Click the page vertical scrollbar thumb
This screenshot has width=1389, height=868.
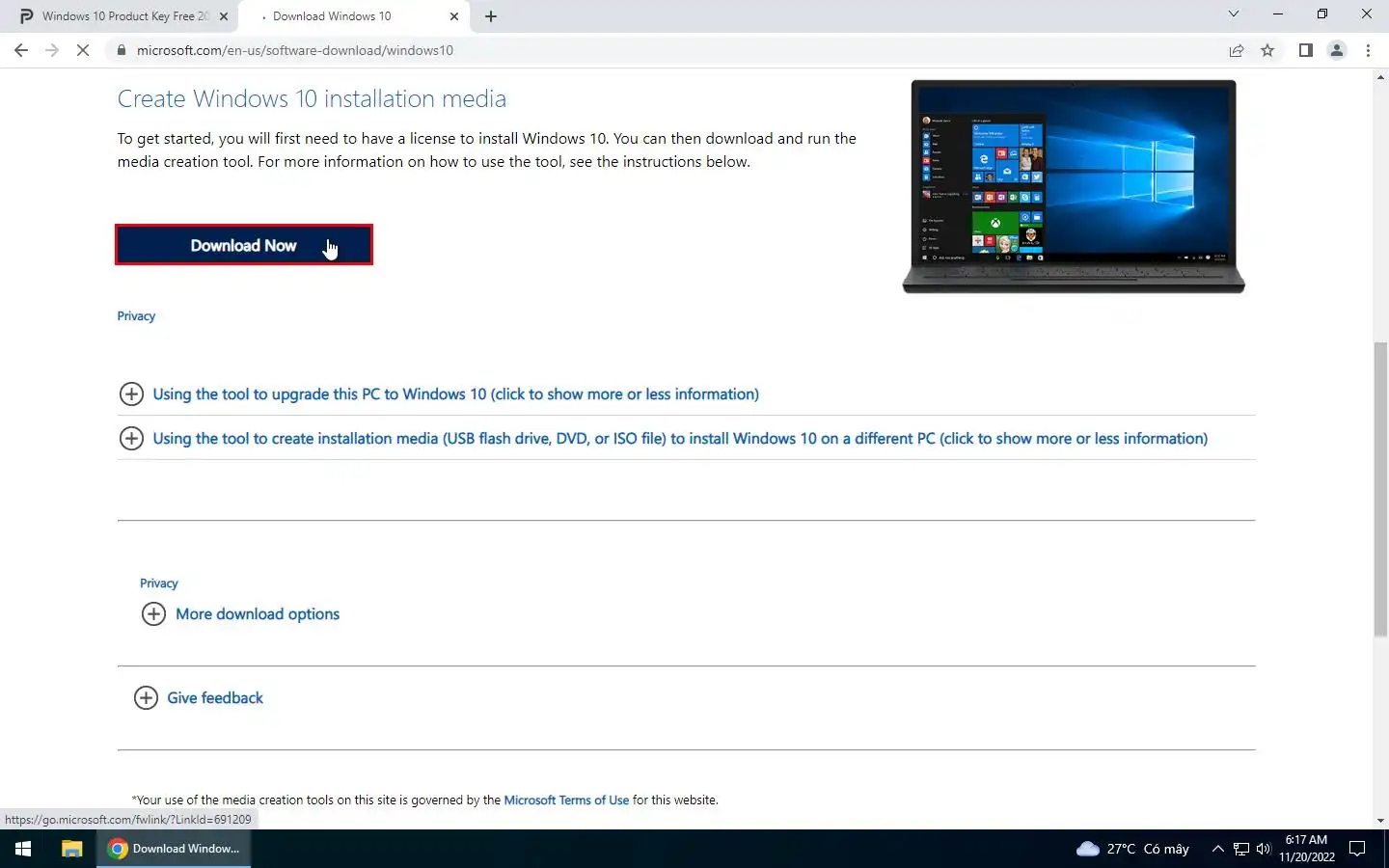coord(1380,489)
